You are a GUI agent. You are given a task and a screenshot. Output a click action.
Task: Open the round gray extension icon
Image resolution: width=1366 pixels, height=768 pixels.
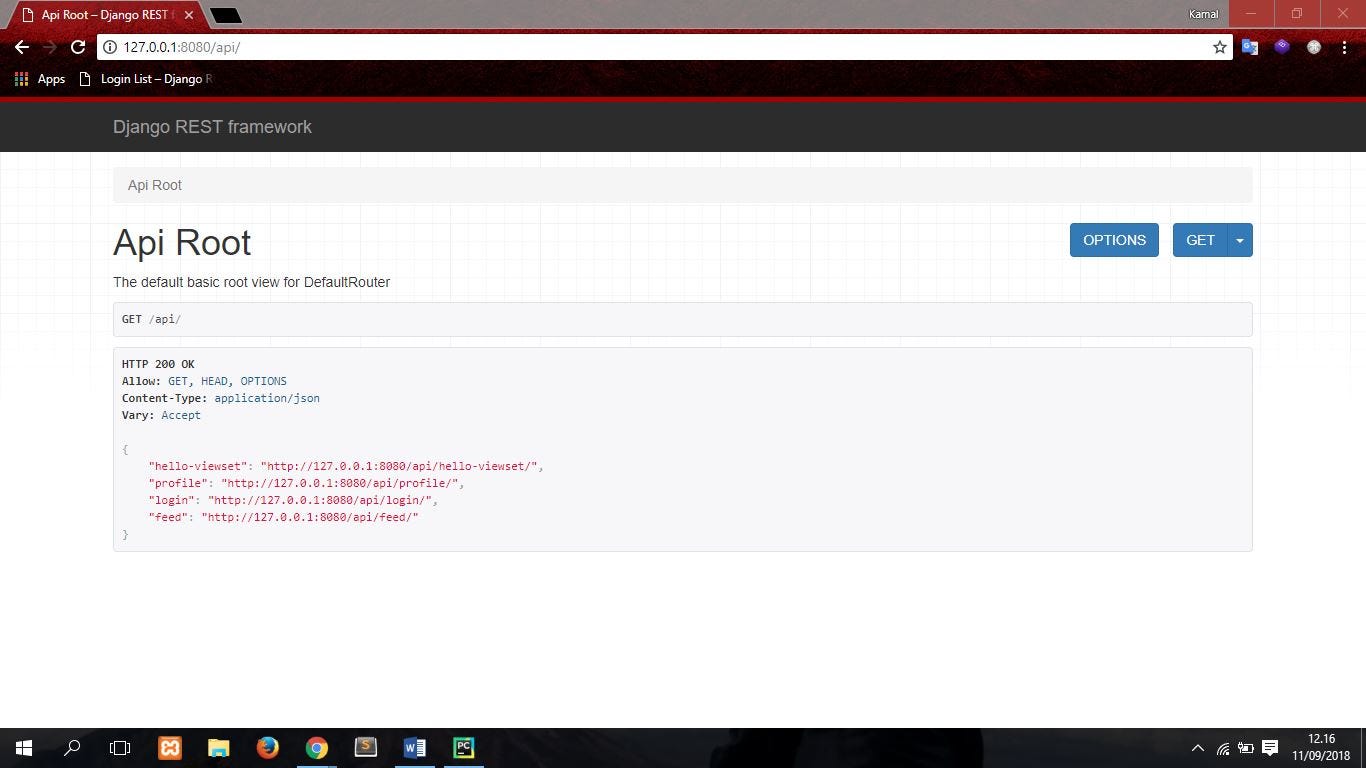[x=1314, y=47]
